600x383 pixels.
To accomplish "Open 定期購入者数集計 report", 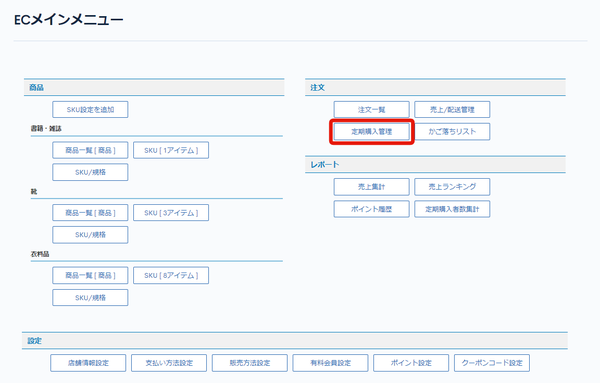I will [x=452, y=209].
